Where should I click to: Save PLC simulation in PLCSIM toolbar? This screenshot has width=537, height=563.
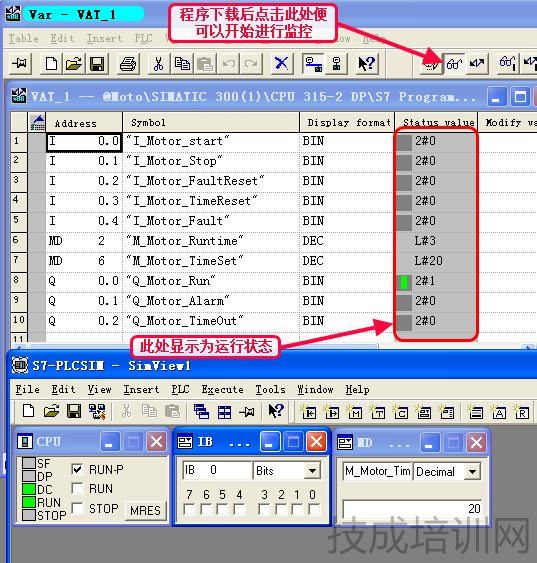(x=74, y=412)
